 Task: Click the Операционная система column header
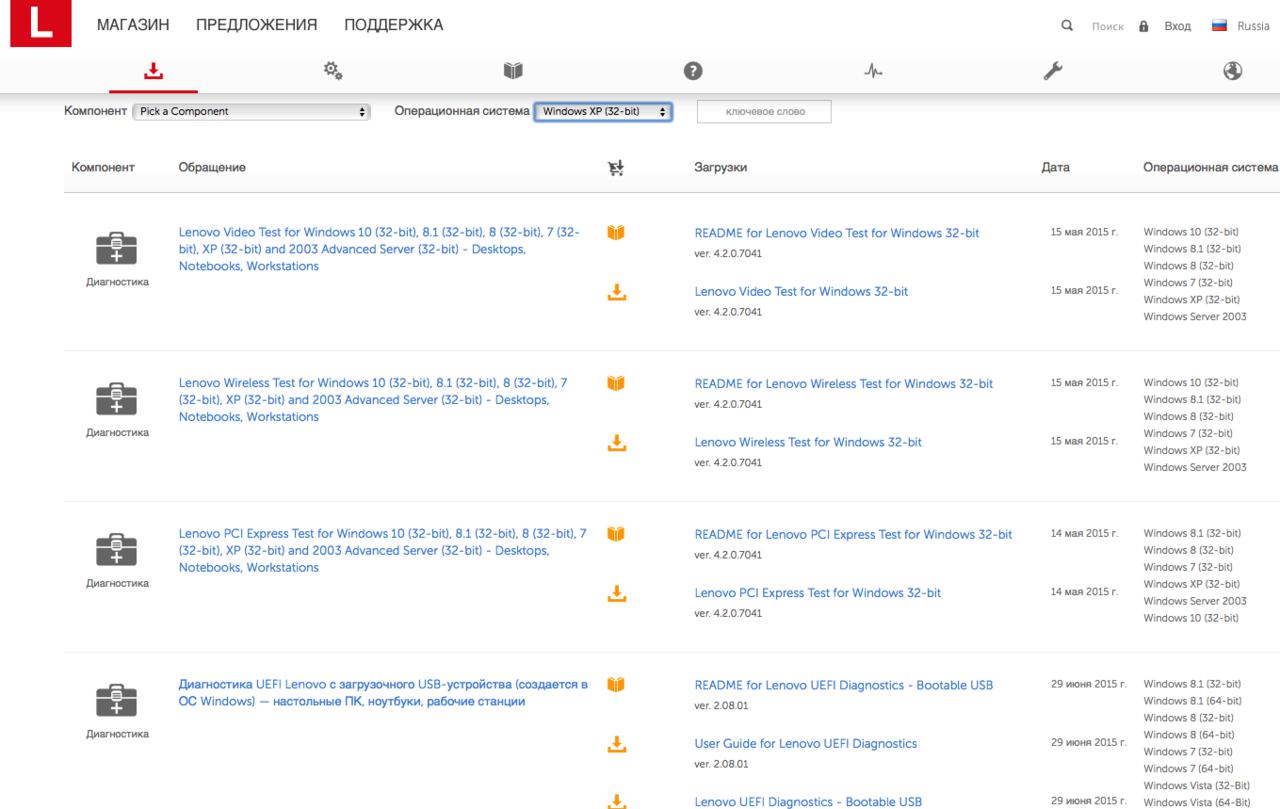tap(1211, 168)
